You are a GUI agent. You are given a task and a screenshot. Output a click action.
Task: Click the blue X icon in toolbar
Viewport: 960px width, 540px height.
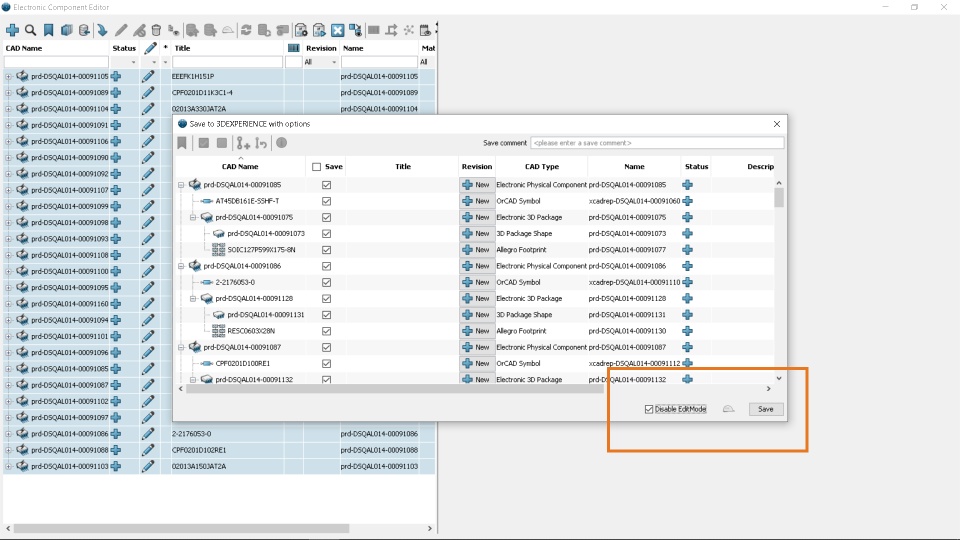[337, 30]
